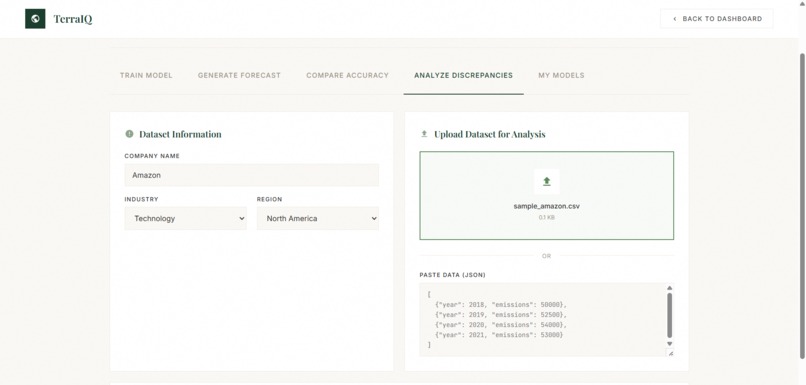Viewport: 806px width, 385px height.
Task: Click the page vertical scrollbar
Action: tap(802, 206)
